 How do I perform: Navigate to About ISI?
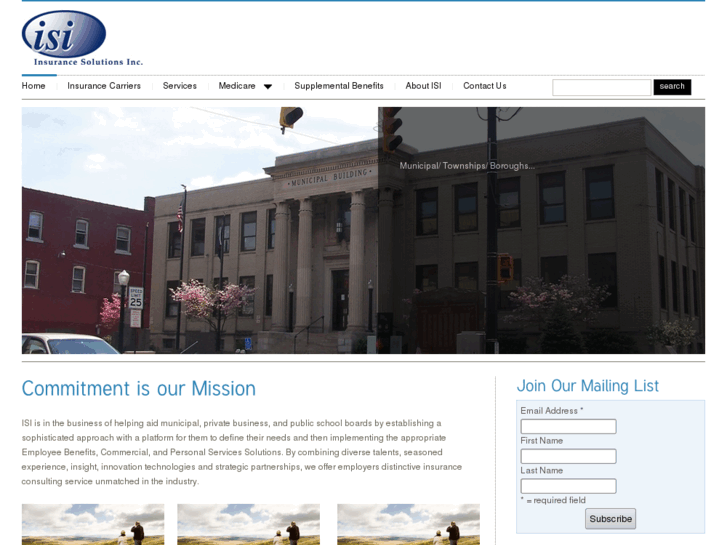423,86
